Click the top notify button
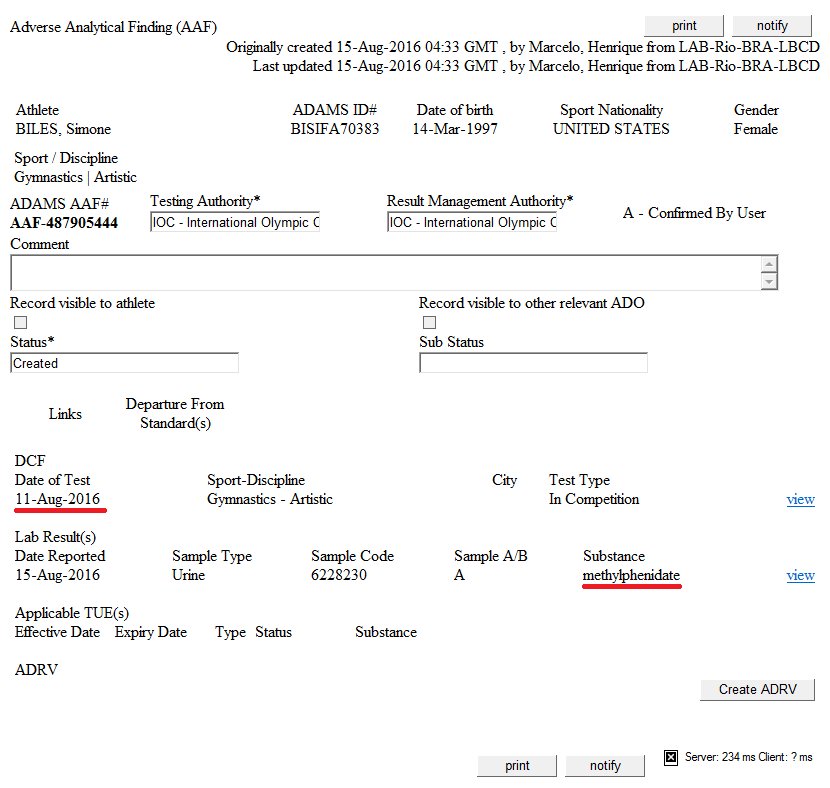This screenshot has width=830, height=788. click(772, 25)
